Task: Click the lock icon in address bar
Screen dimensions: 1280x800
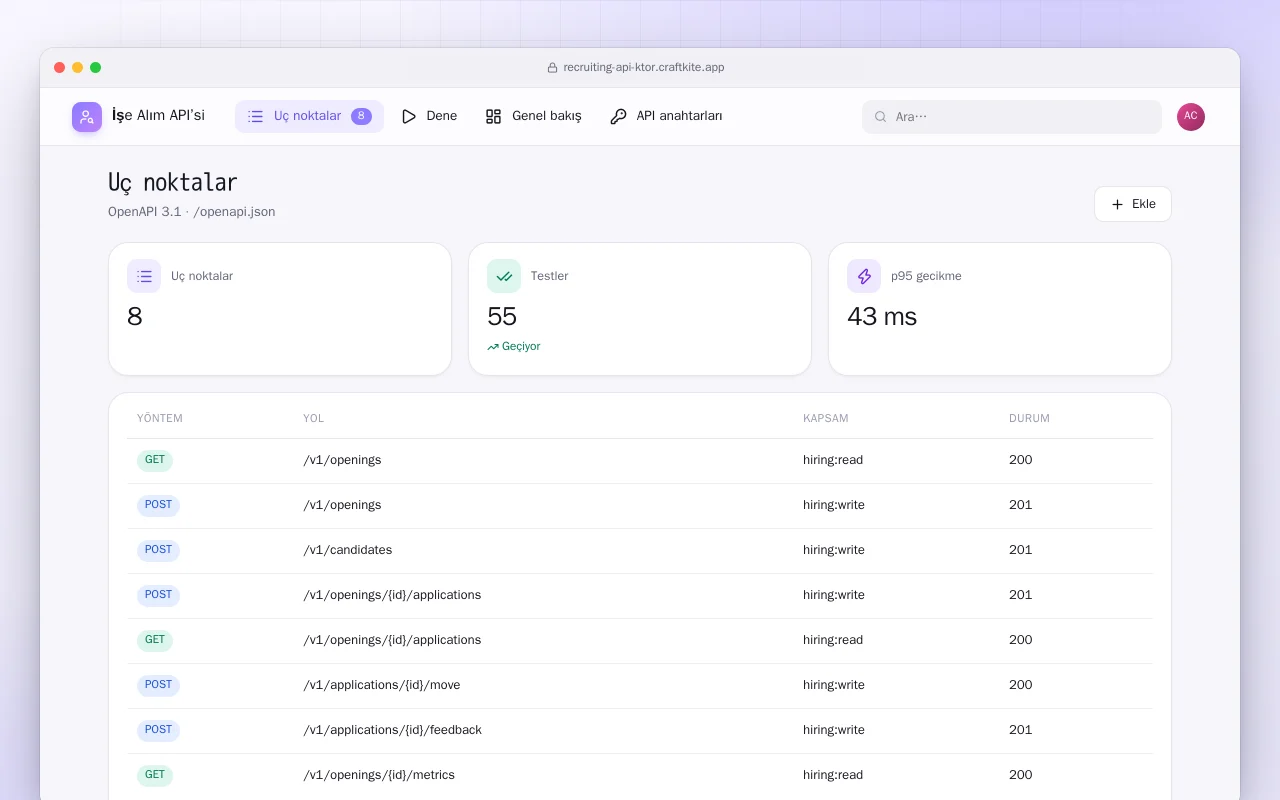Action: (552, 68)
